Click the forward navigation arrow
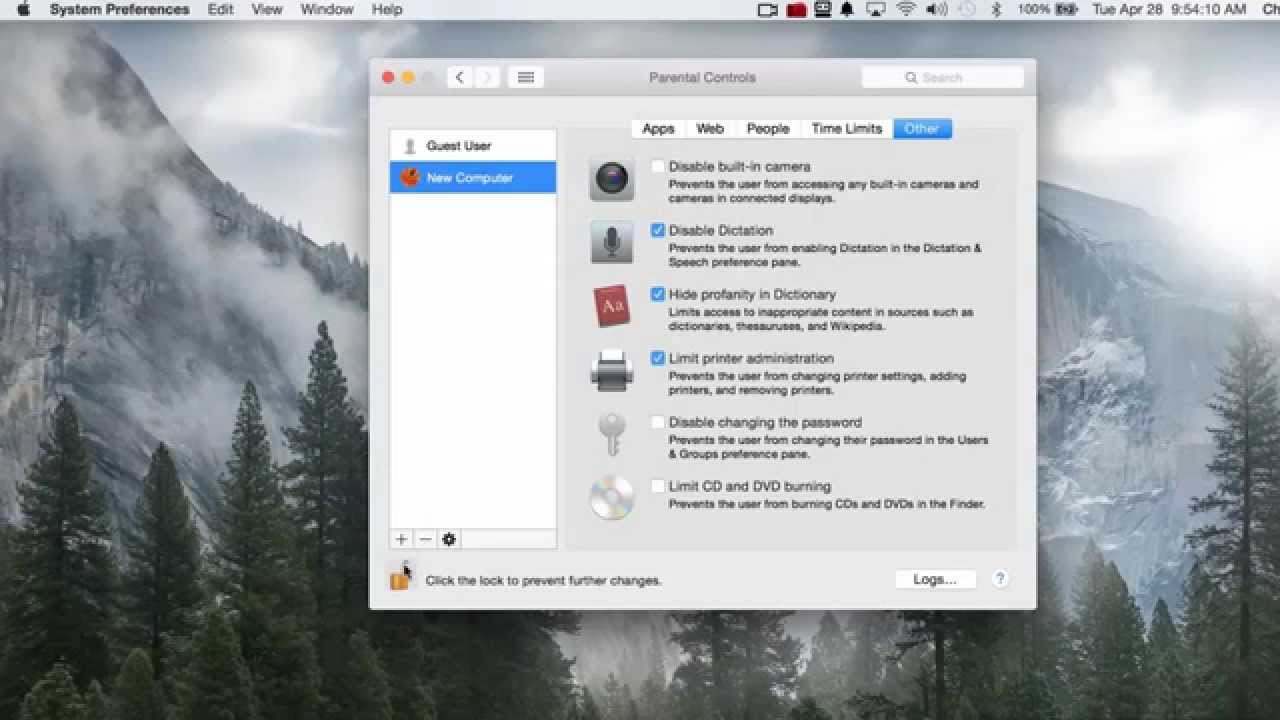Viewport: 1280px width, 720px height. tap(487, 77)
